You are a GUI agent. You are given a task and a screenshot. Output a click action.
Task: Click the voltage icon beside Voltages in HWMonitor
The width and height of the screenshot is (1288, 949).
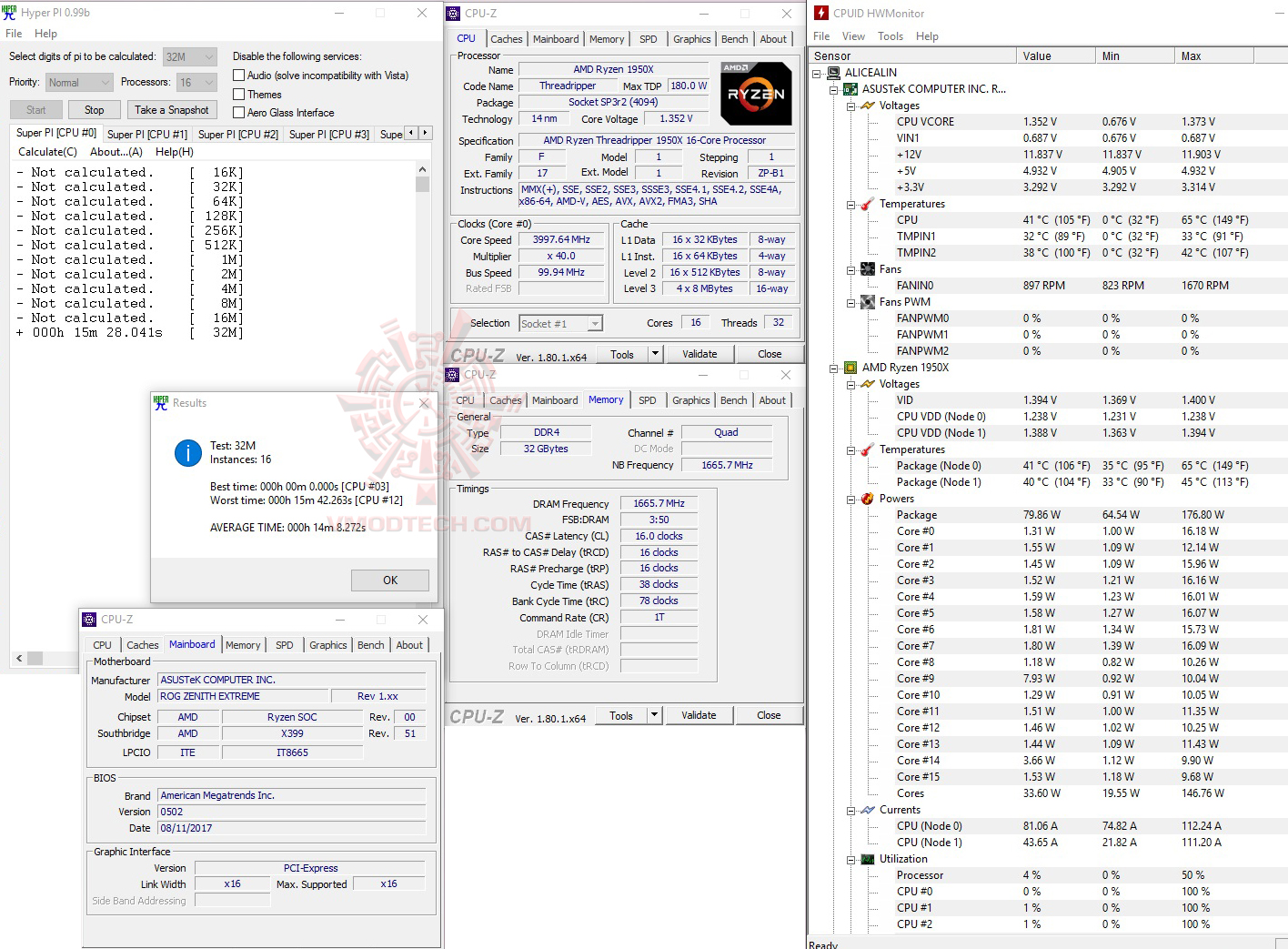click(x=866, y=106)
